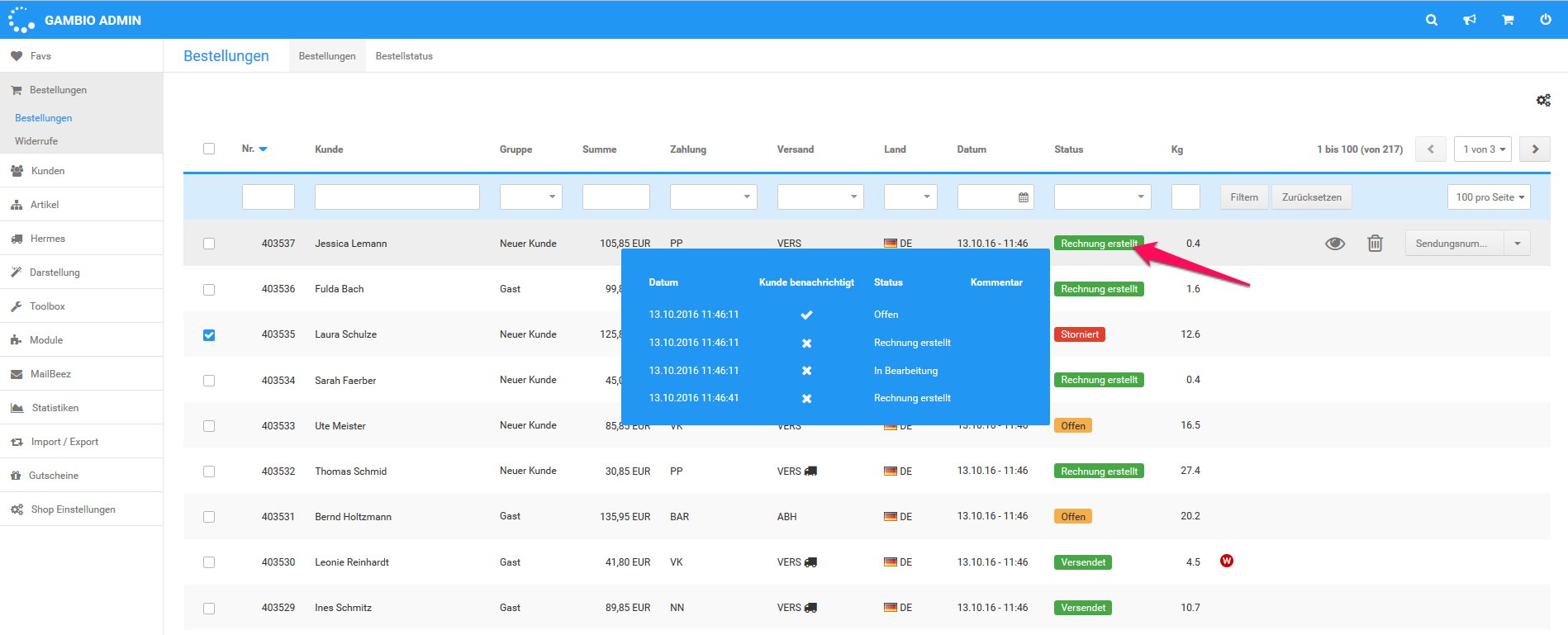Click the Kunde filter text field
This screenshot has height=635, width=1568.
(397, 197)
